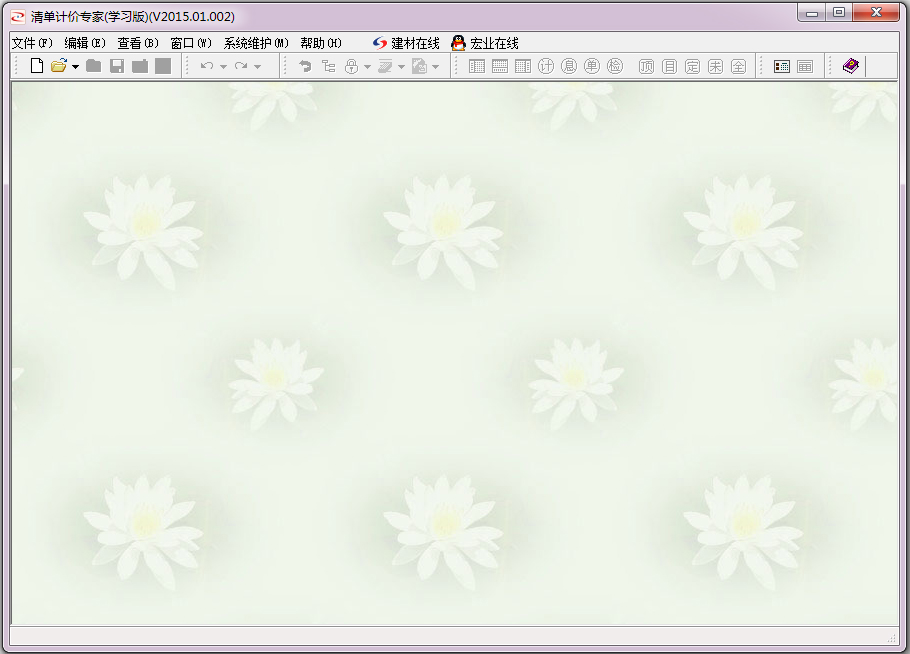Expand the Open folder dropdown arrow
910x654 pixels.
click(x=75, y=67)
